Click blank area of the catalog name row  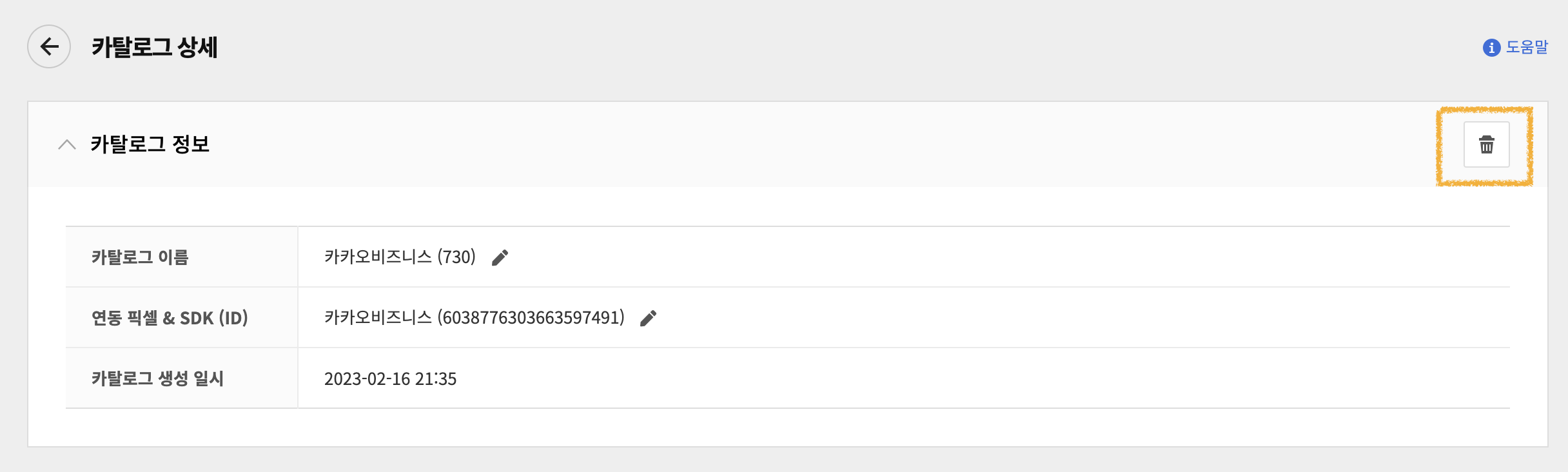[x=967, y=257]
